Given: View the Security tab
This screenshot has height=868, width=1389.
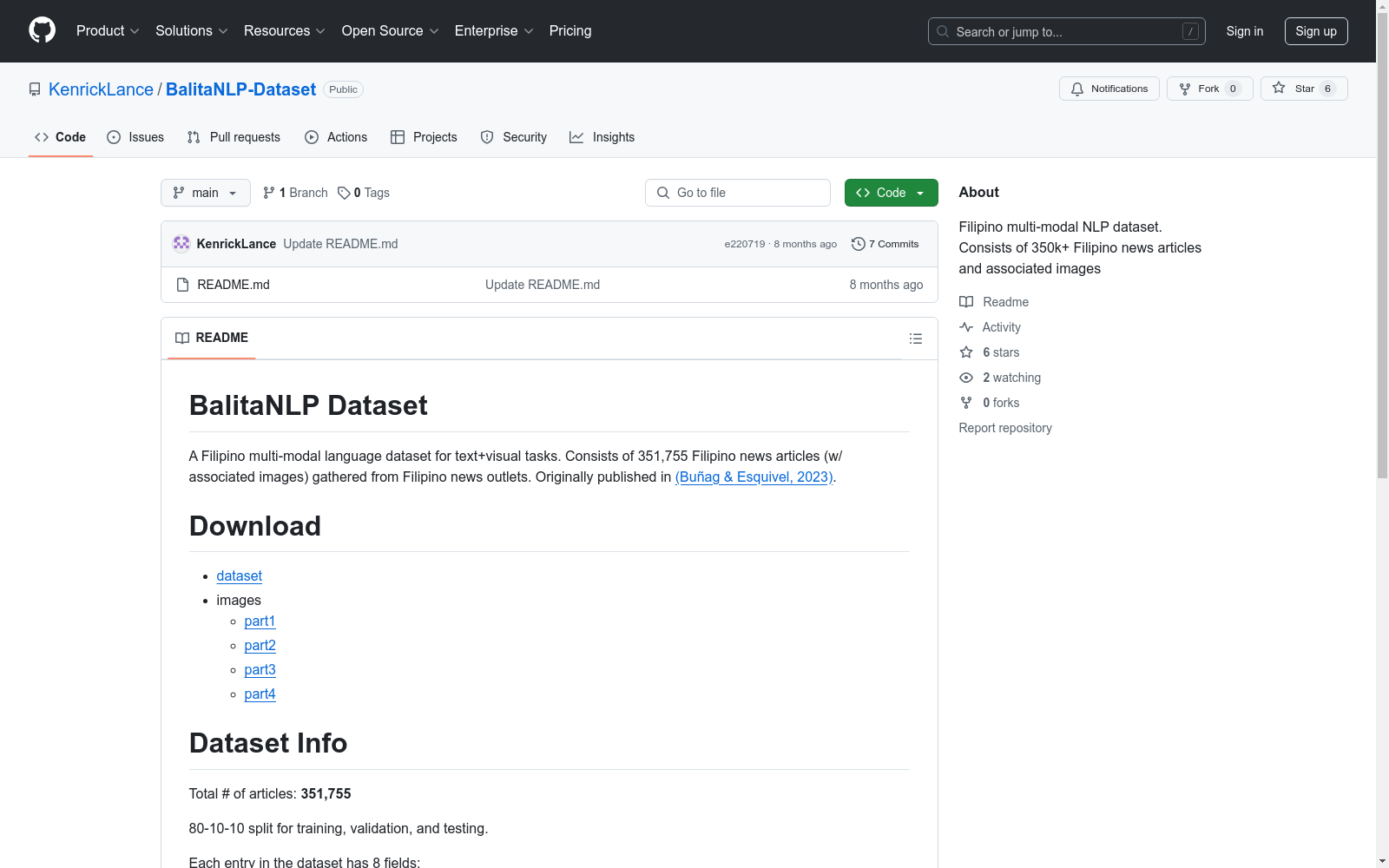Looking at the screenshot, I should [514, 137].
